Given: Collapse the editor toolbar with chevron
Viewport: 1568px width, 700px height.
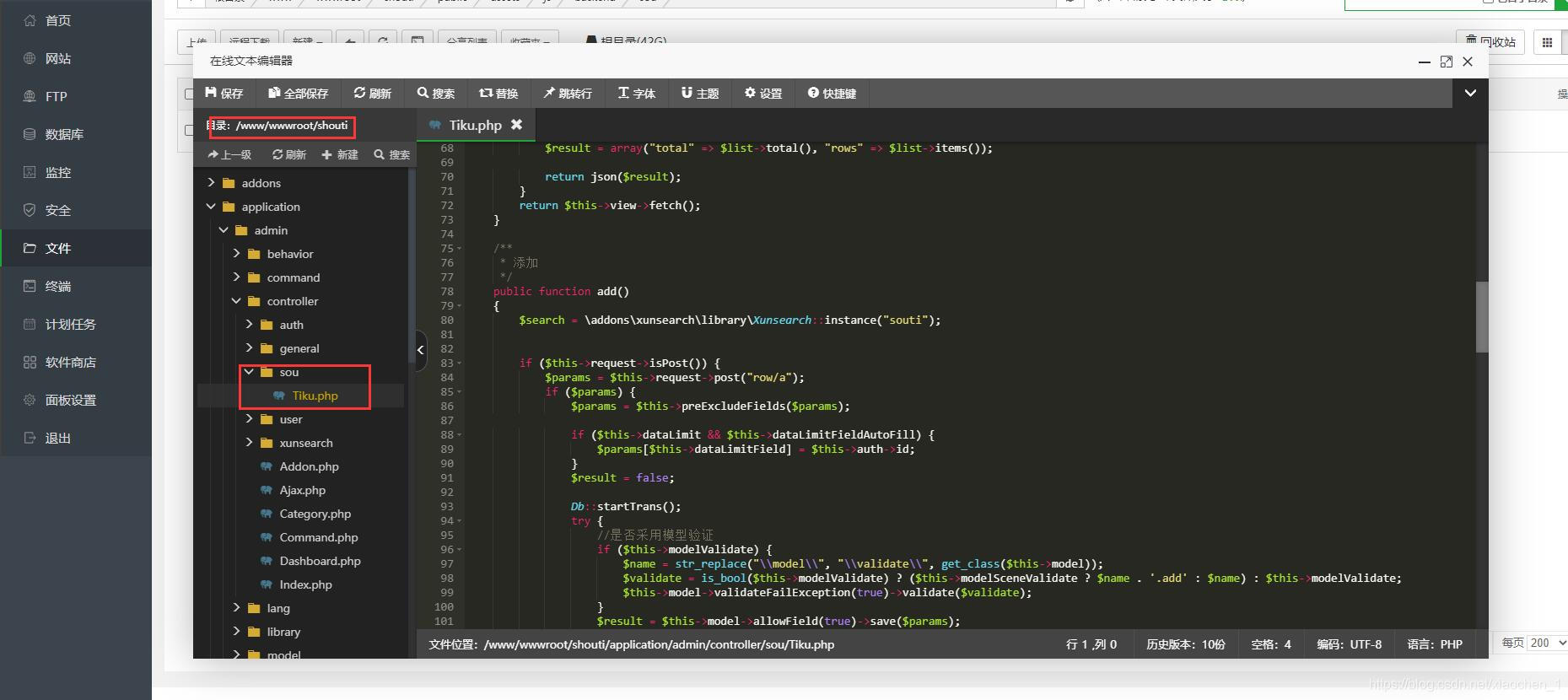Looking at the screenshot, I should (x=1470, y=93).
